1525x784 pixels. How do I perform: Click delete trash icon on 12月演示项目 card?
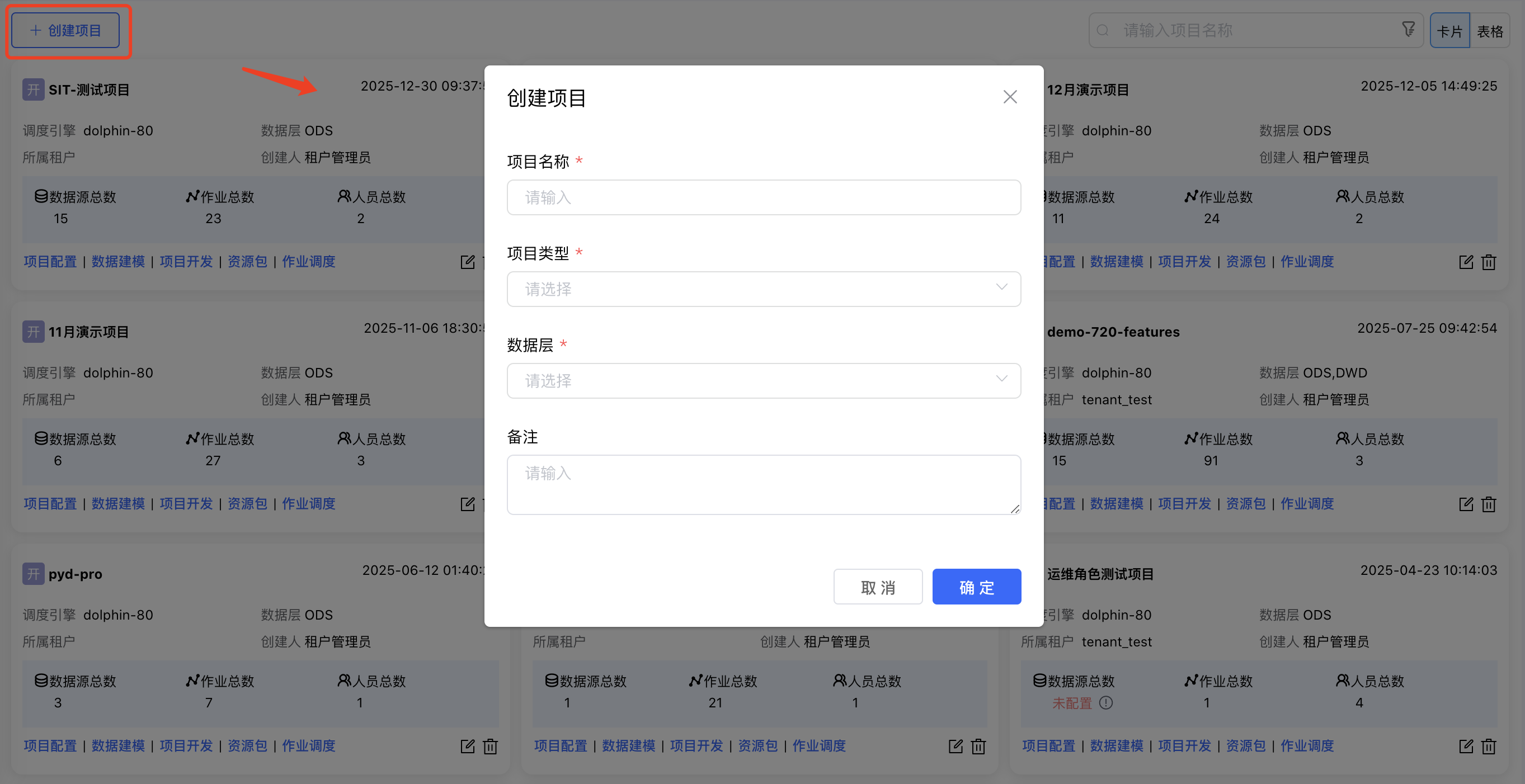(1488, 262)
